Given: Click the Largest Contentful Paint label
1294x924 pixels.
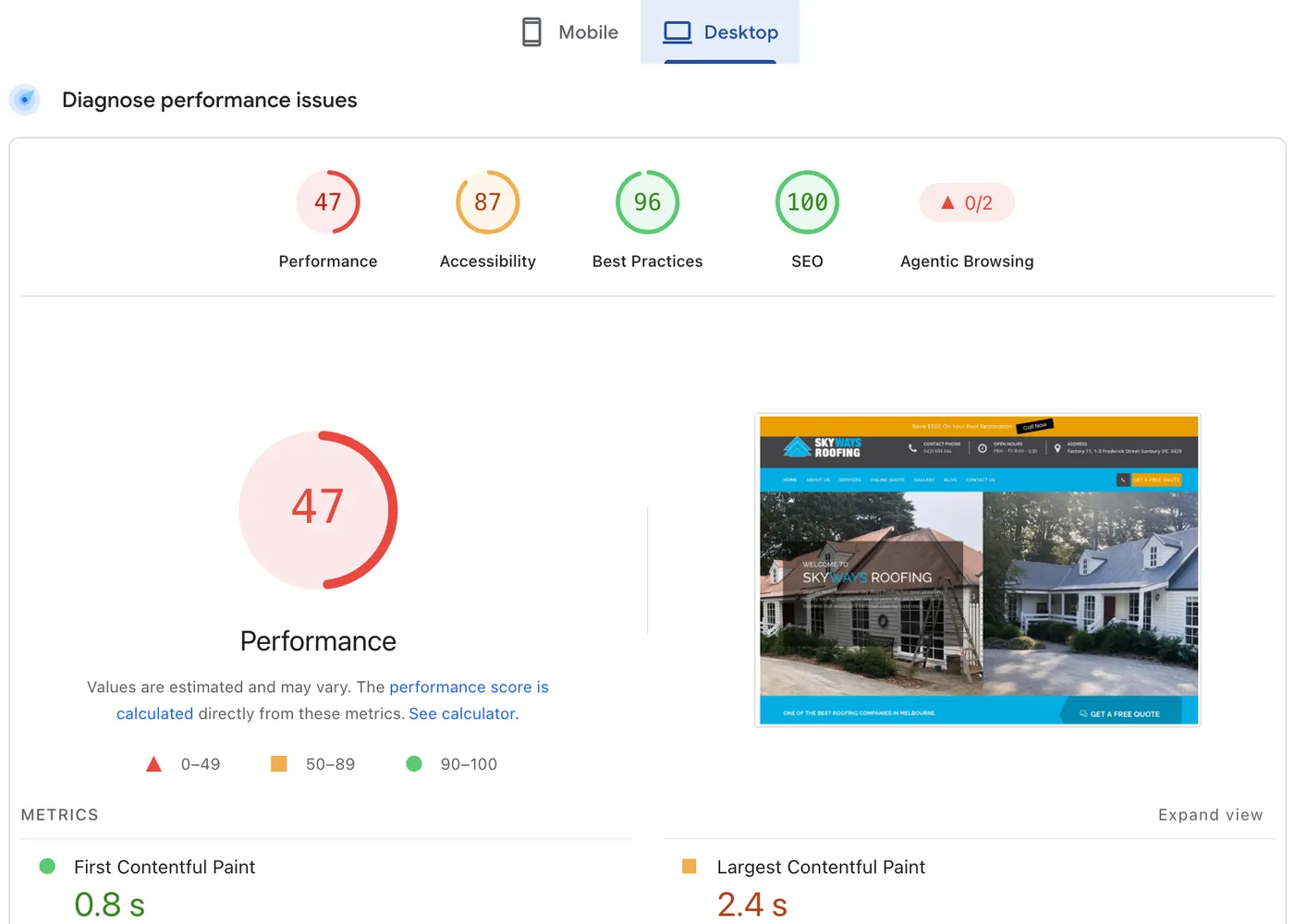Looking at the screenshot, I should [x=821, y=867].
